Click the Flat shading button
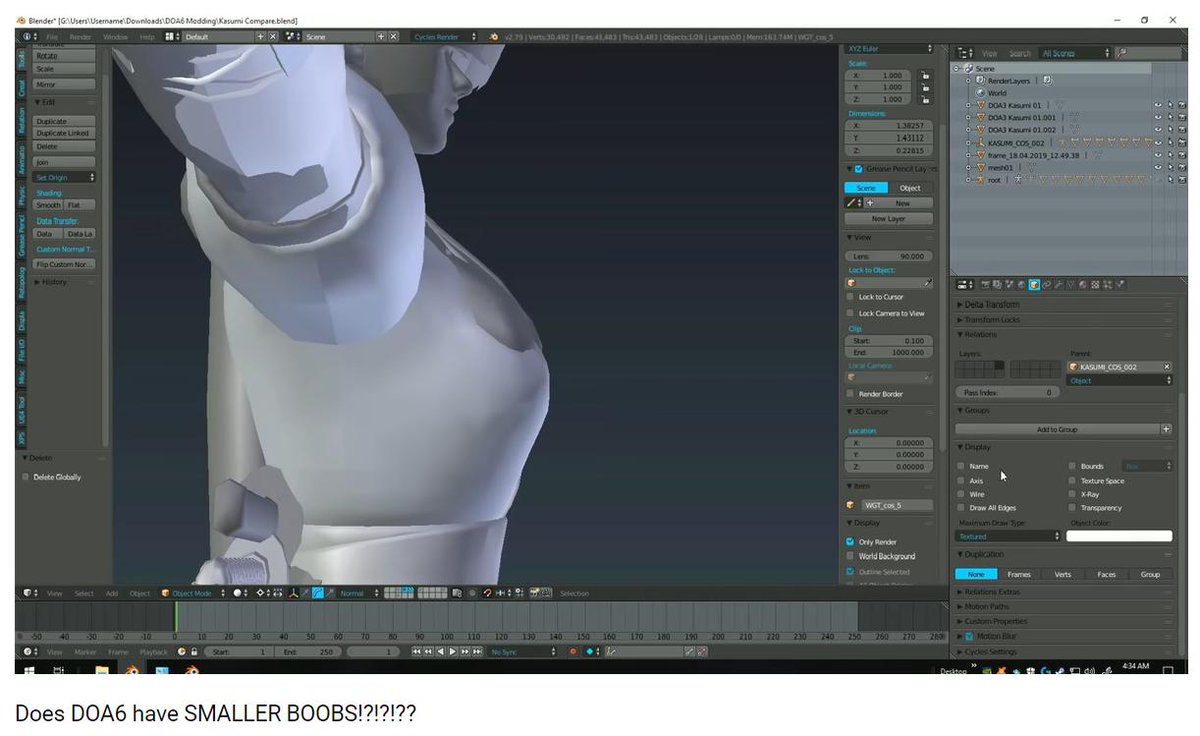Viewport: 1200px width, 736px height. 79,205
